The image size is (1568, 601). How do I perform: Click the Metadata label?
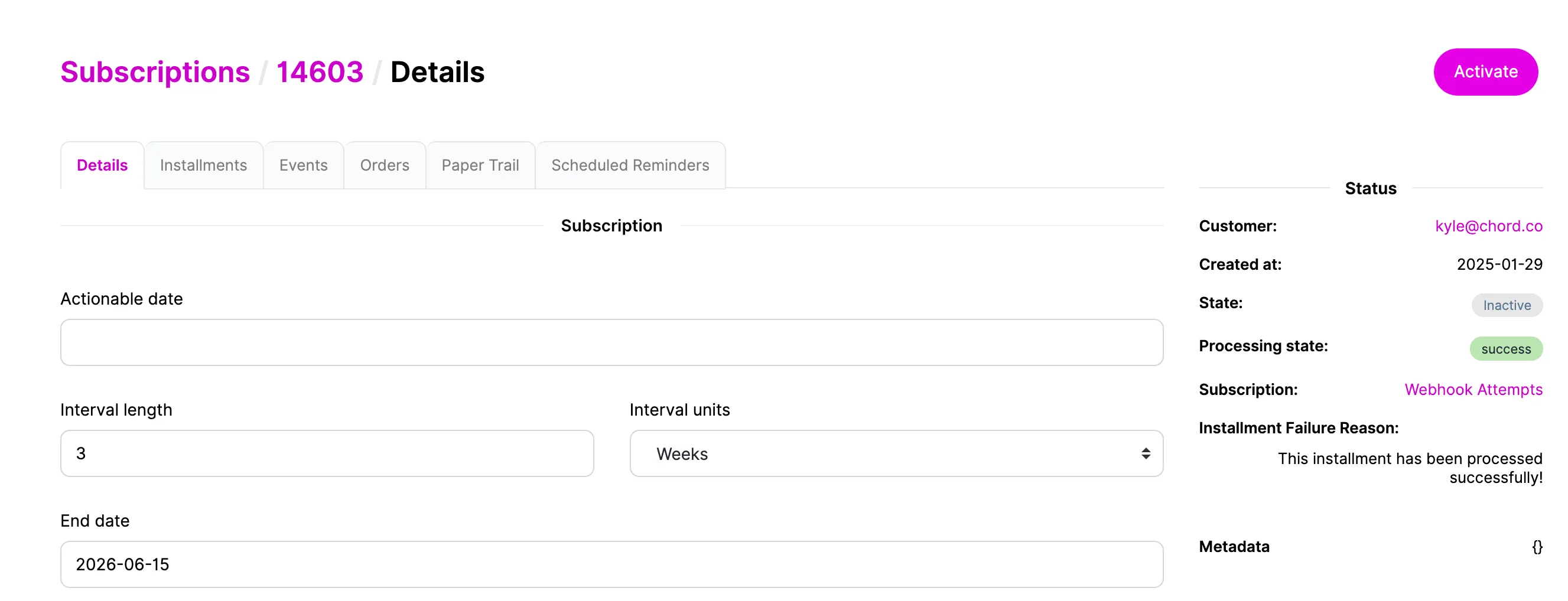(x=1234, y=547)
